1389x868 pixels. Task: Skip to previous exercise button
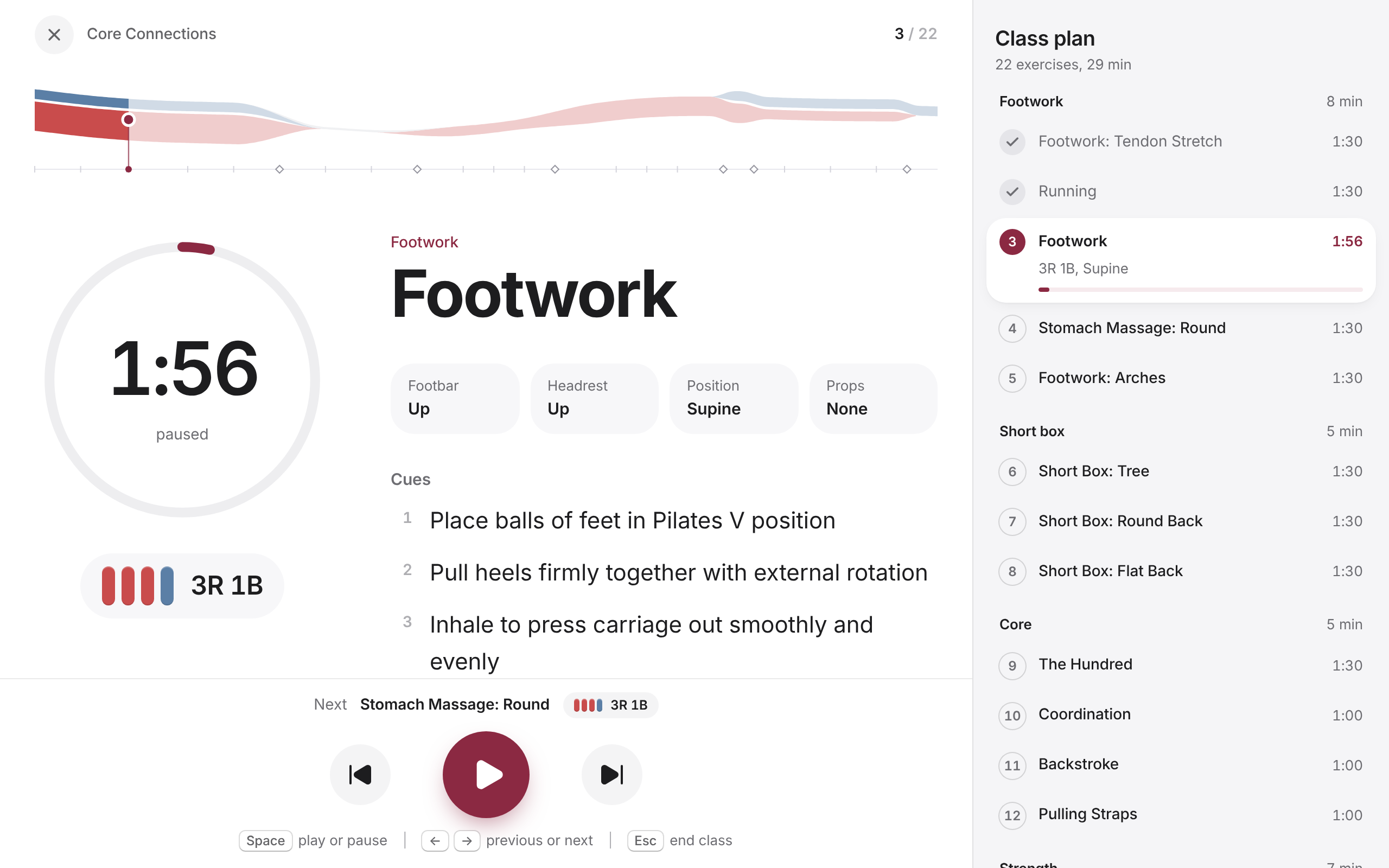click(x=360, y=775)
